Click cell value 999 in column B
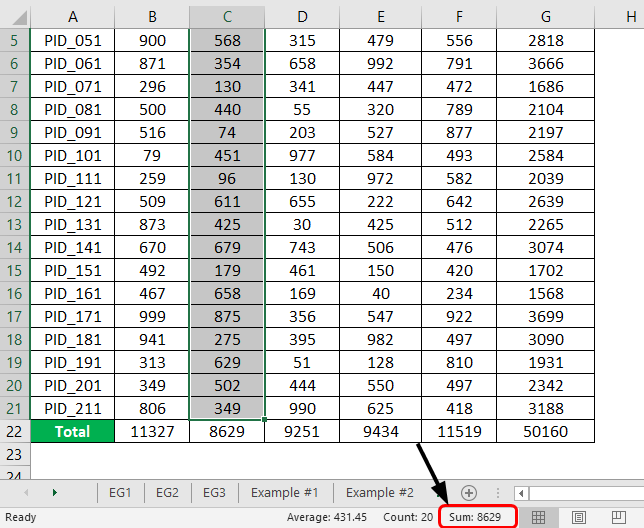 click(x=152, y=317)
